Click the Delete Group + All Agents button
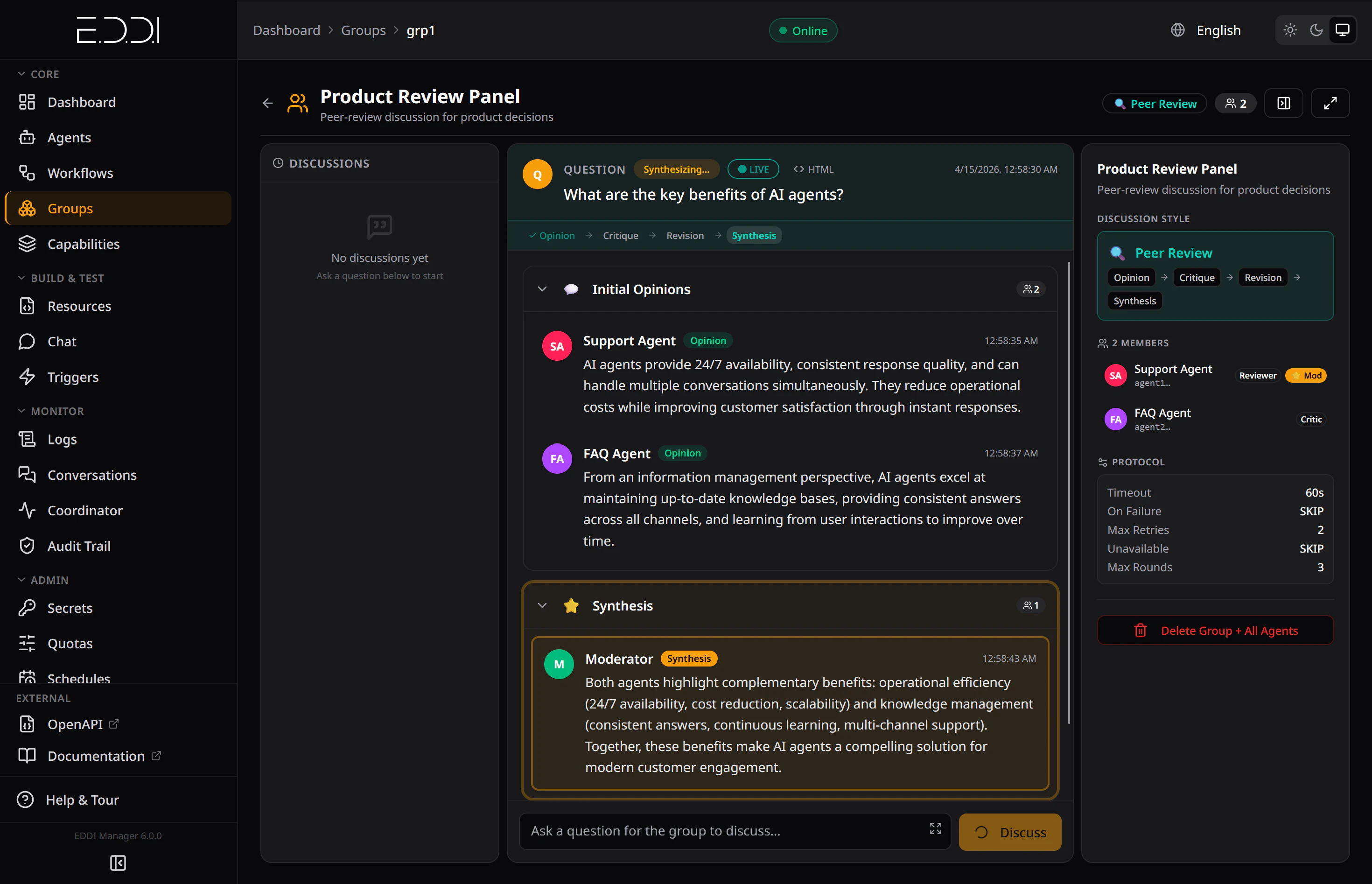The image size is (1372, 884). tap(1215, 630)
